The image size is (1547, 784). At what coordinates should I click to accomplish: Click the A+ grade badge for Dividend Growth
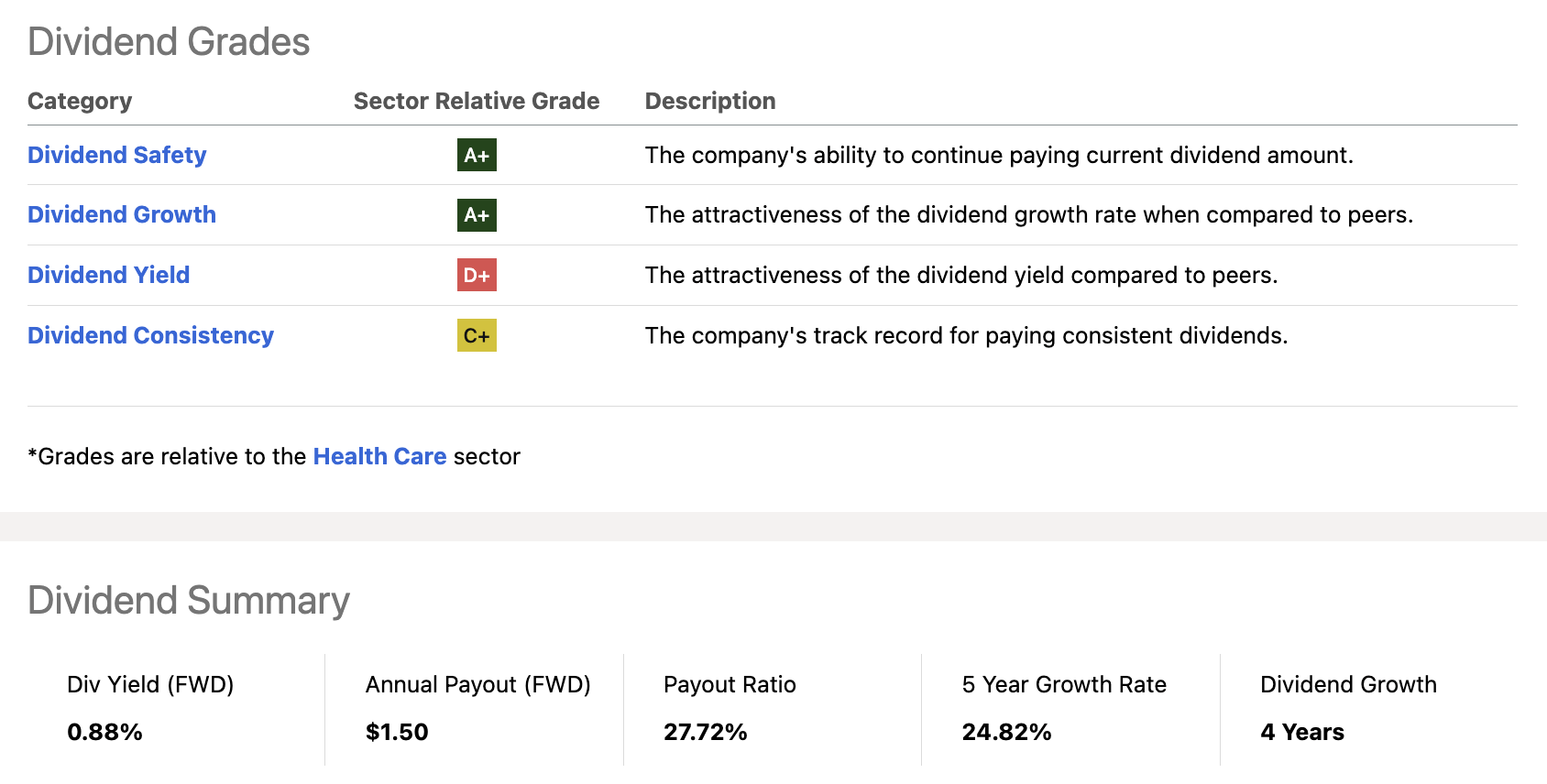point(477,215)
